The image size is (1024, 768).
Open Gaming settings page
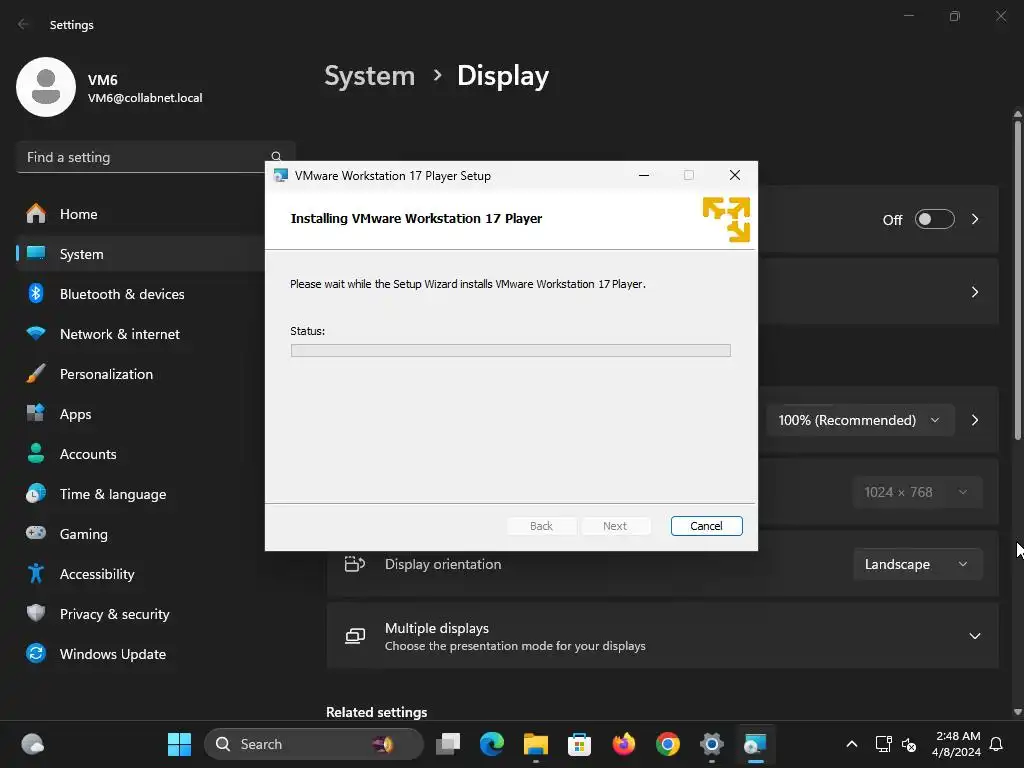[x=140, y=534]
